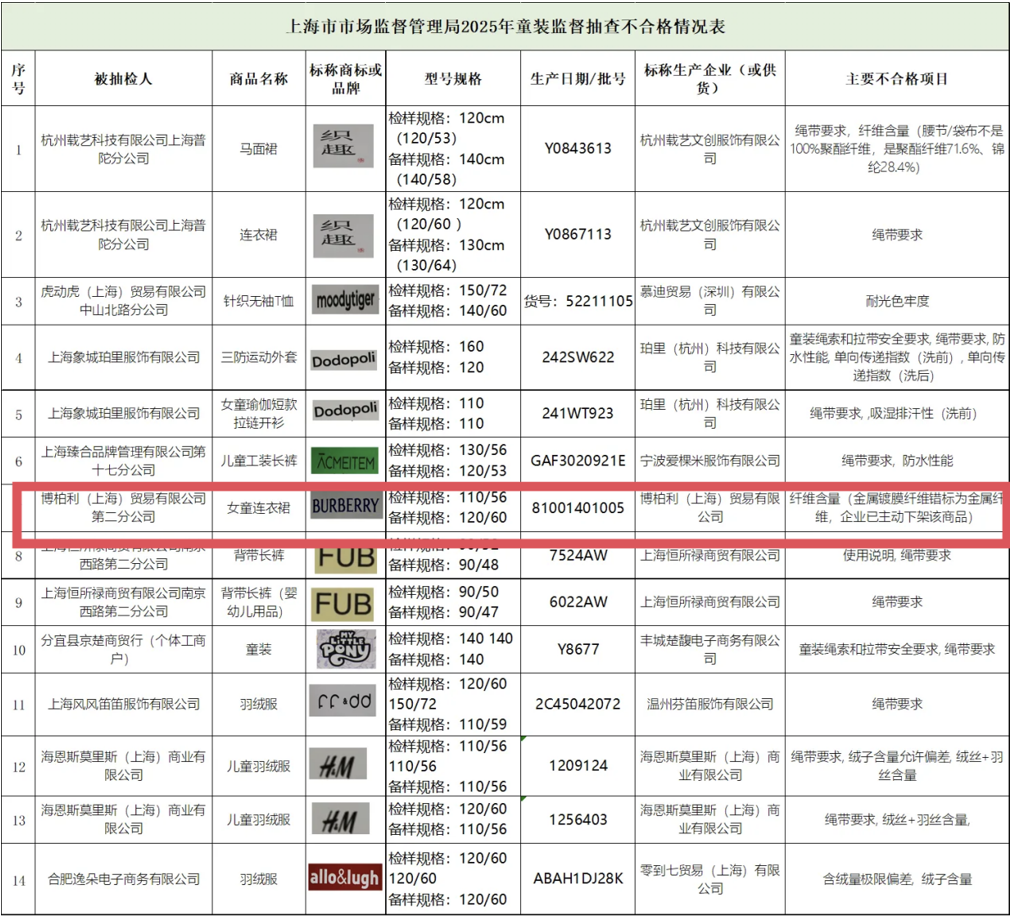Viewport: 1011px width, 917px height.
Task: Click the 女童连衣裙 product name cell
Action: (x=259, y=508)
